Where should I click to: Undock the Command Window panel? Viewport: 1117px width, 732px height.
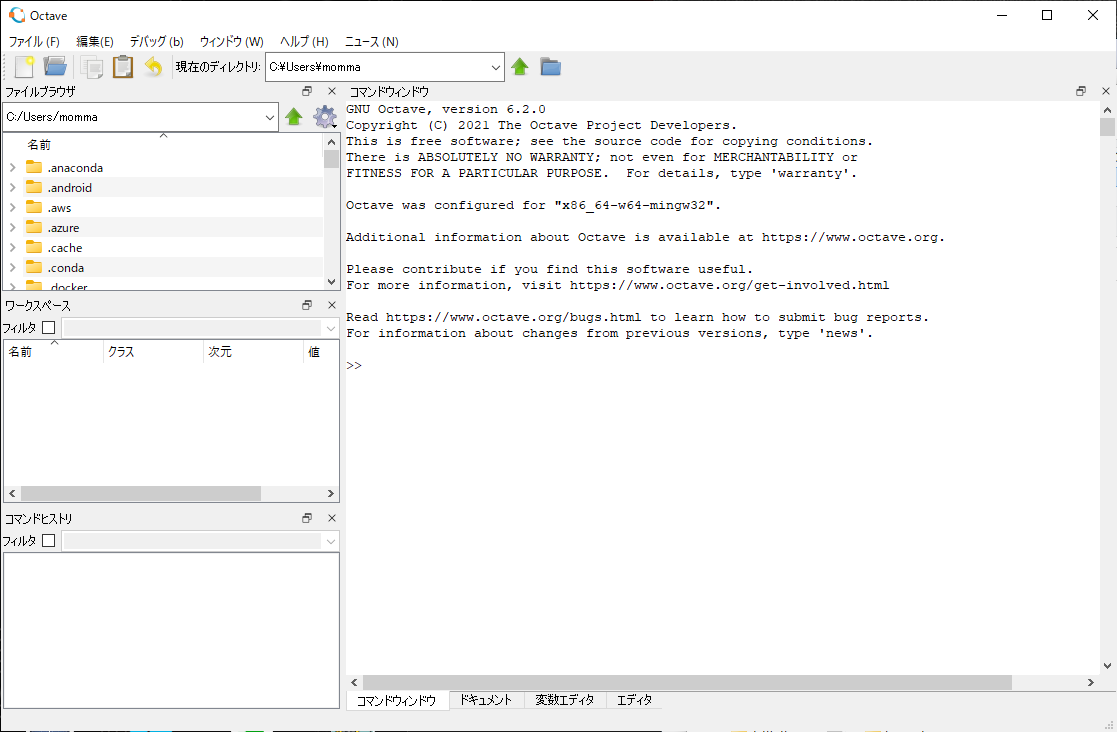(1081, 91)
